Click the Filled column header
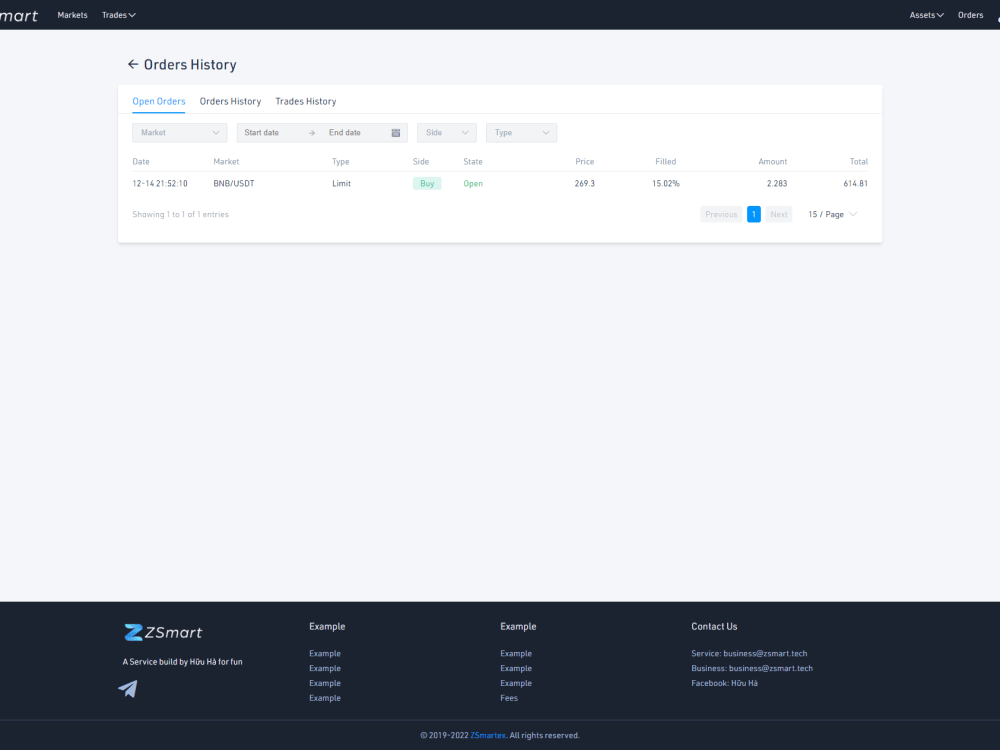Image resolution: width=1000 pixels, height=750 pixels. pyautogui.click(x=666, y=162)
